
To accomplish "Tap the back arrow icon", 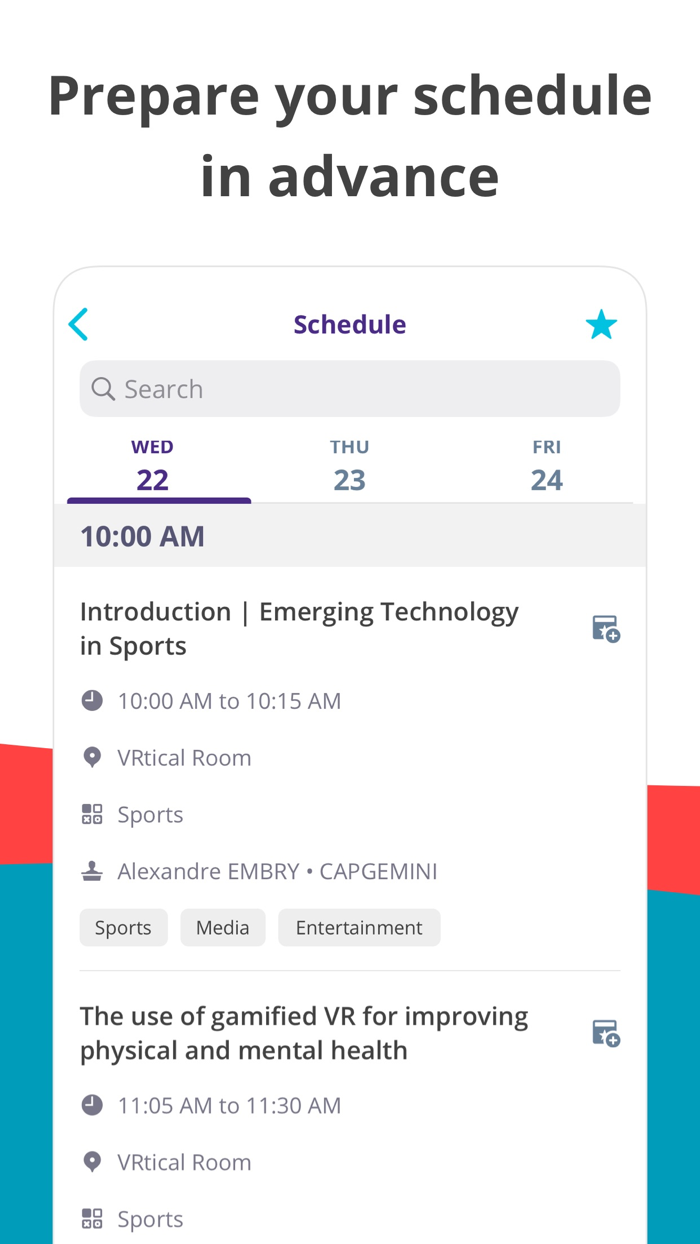I will [x=79, y=324].
